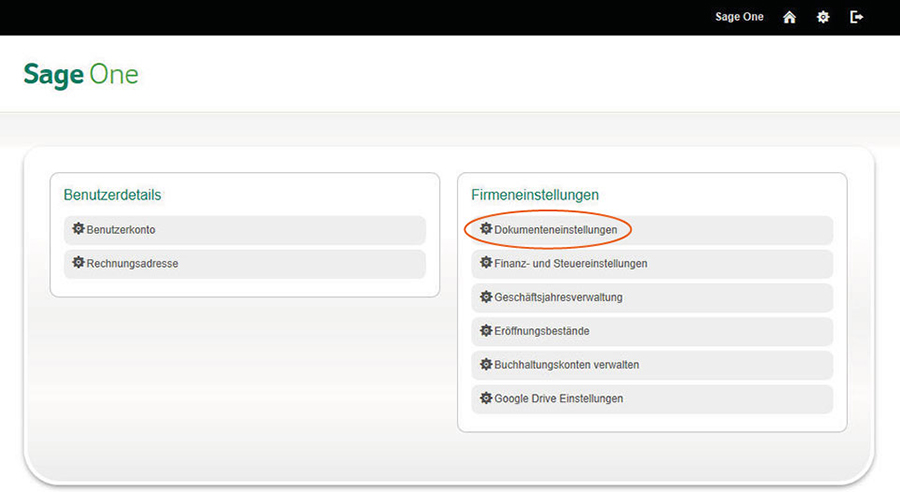Image resolution: width=900 pixels, height=492 pixels.
Task: Click the large Sage One logo
Action: click(81, 75)
